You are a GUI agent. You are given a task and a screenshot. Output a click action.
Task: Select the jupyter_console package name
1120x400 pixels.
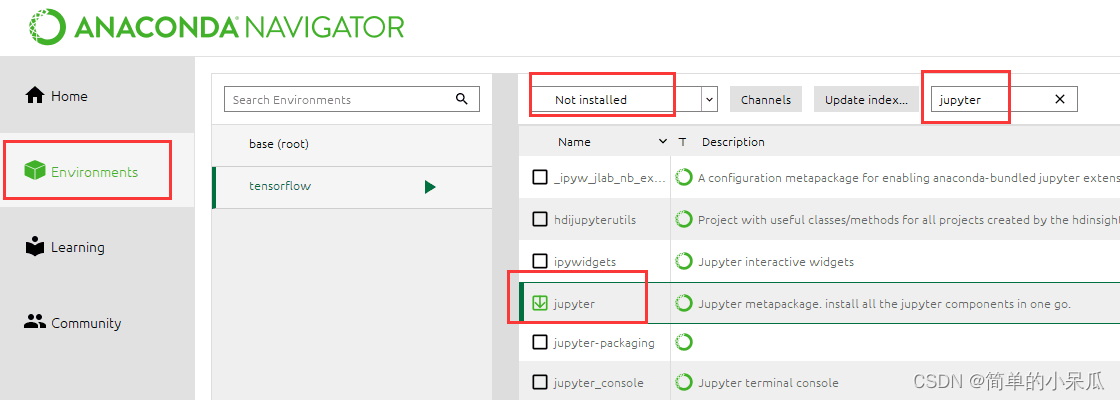tap(599, 383)
